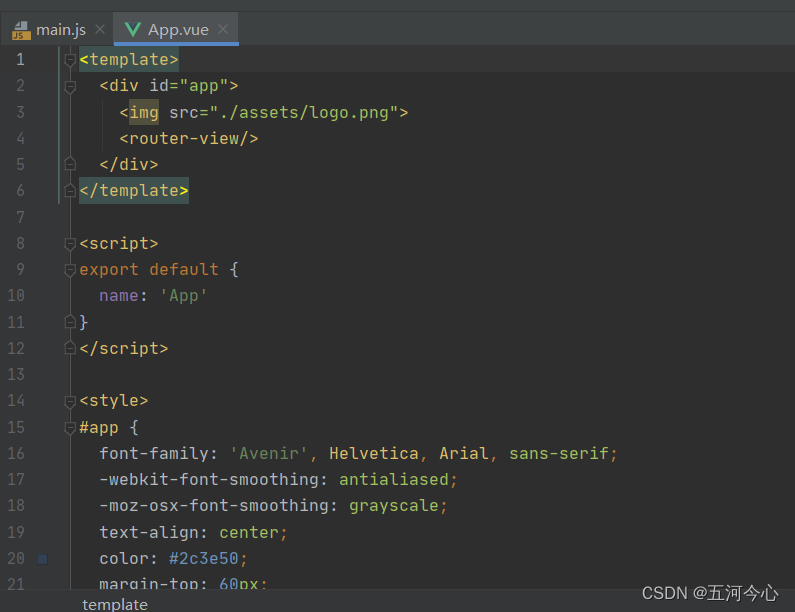The image size is (795, 612).
Task: Collapse the #app rule fold at line 15
Action: click(x=70, y=427)
